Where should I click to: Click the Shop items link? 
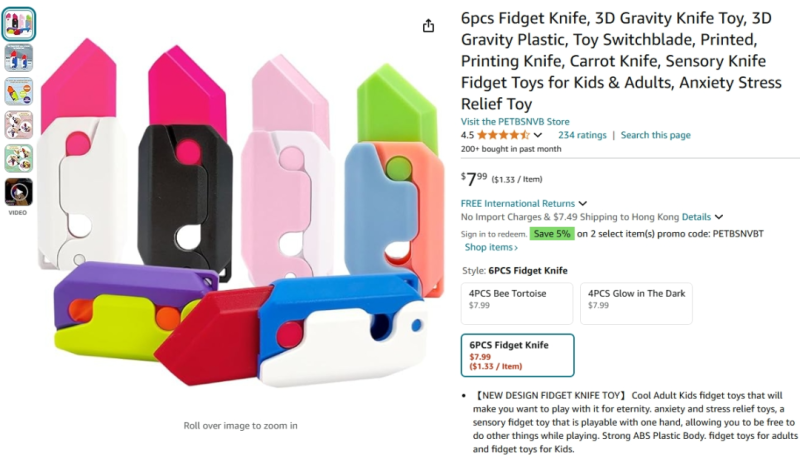pos(491,247)
